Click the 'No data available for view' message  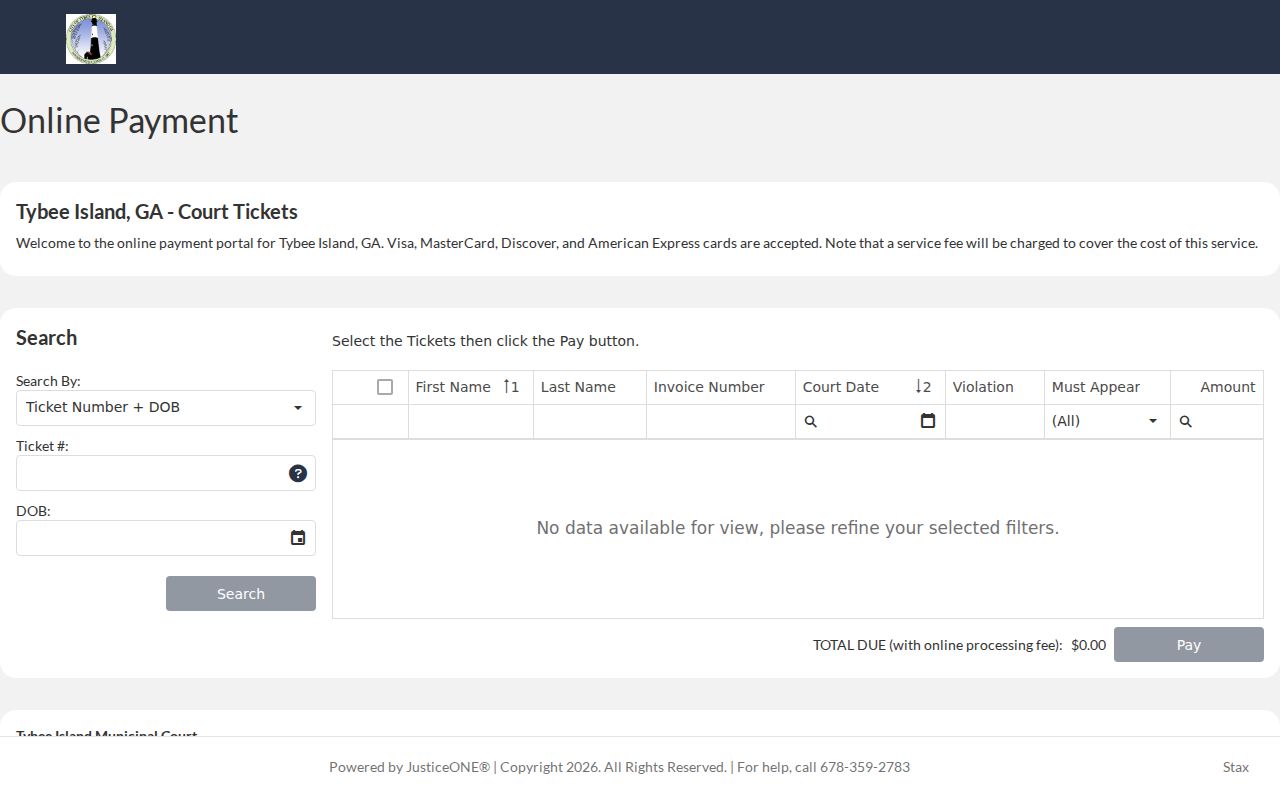(798, 528)
